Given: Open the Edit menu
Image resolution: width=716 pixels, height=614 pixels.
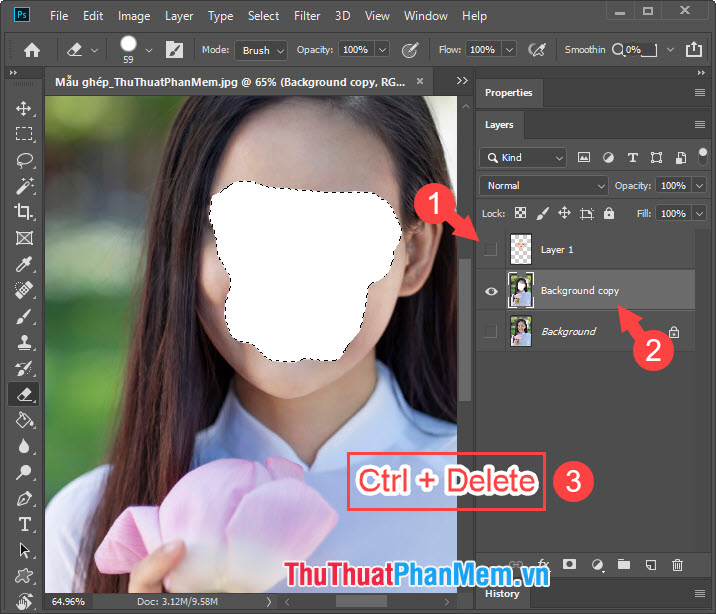Looking at the screenshot, I should coord(93,16).
